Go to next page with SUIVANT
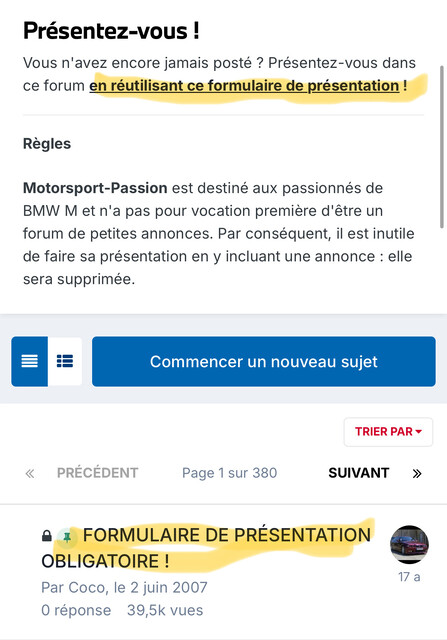This screenshot has height=640, width=447. (358, 473)
